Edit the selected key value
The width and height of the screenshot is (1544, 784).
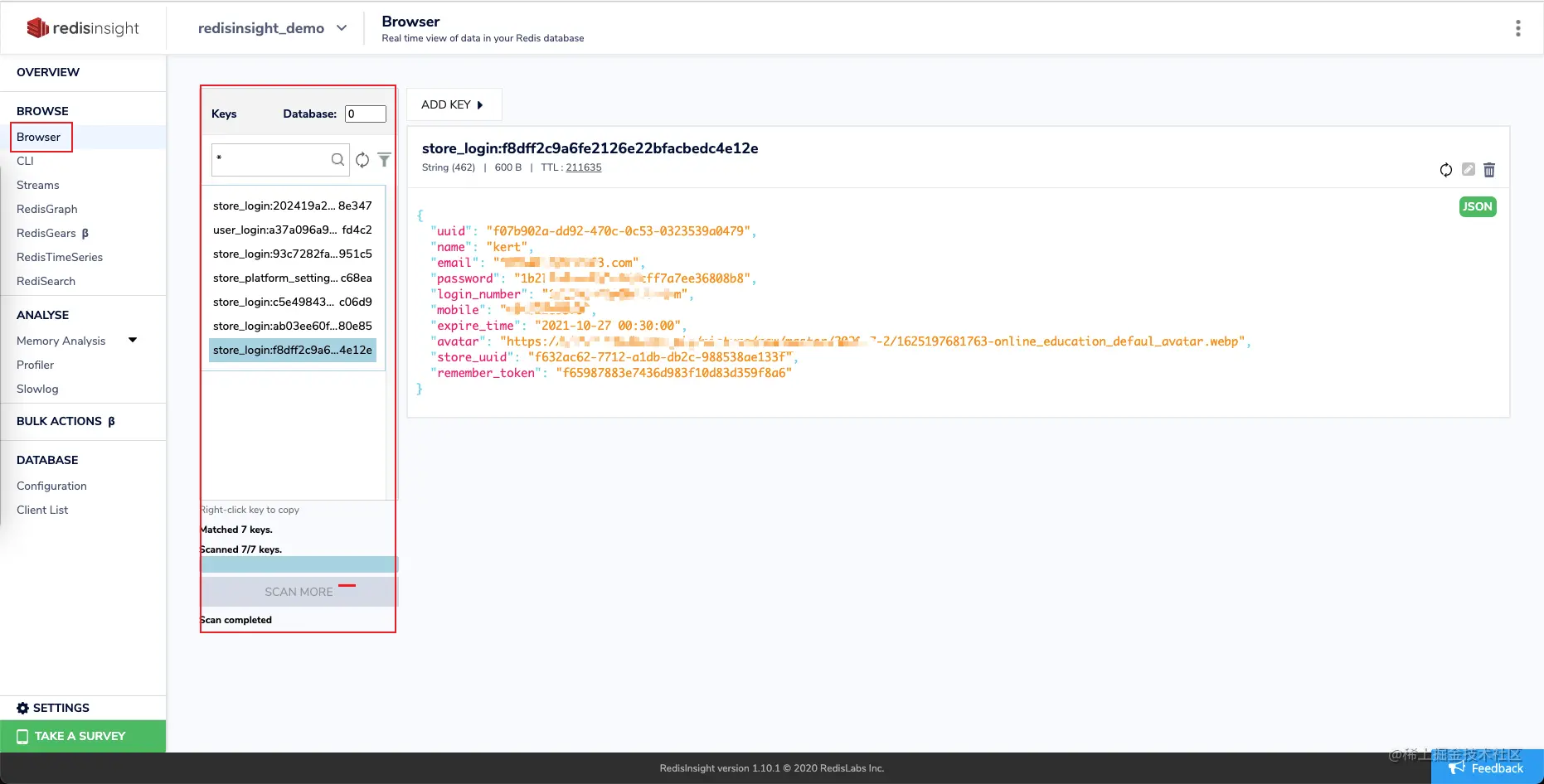1469,169
